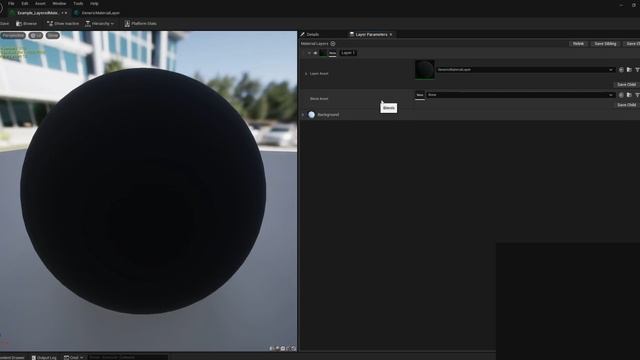Open Platform Stats

click(140, 24)
